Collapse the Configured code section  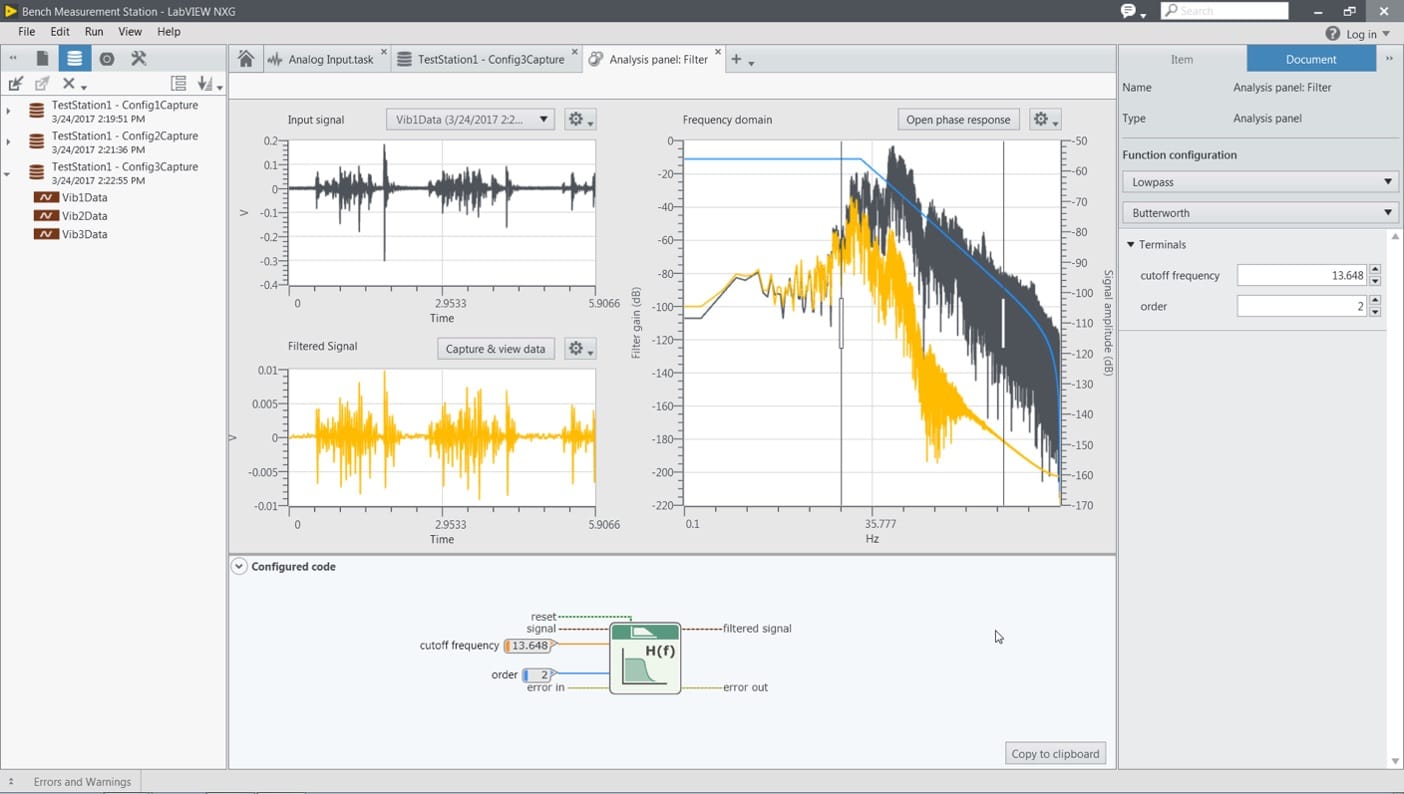(239, 566)
